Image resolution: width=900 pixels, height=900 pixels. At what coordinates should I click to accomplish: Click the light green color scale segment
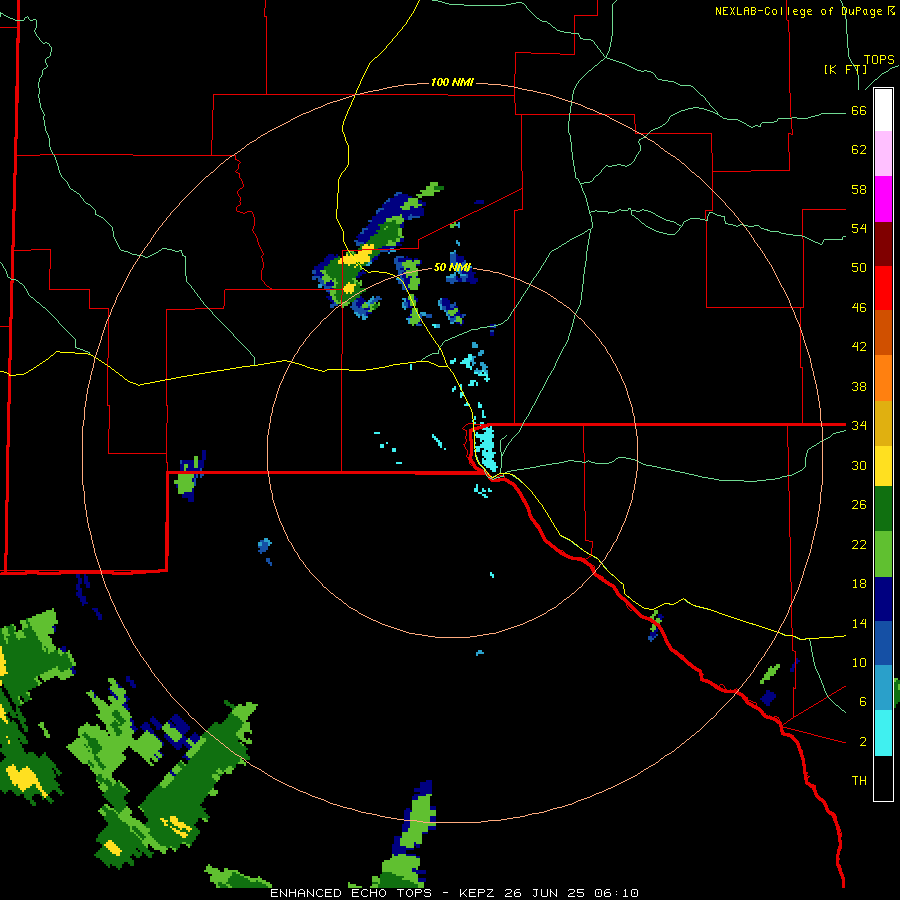[x=883, y=554]
